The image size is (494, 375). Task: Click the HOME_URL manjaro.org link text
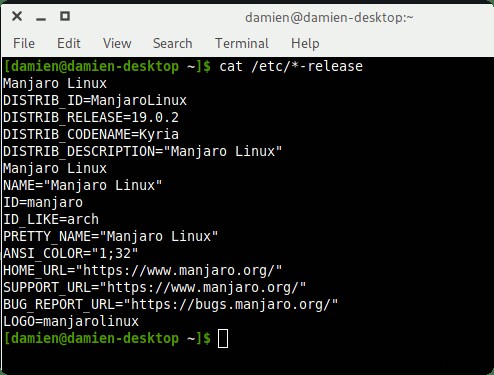tap(179, 270)
